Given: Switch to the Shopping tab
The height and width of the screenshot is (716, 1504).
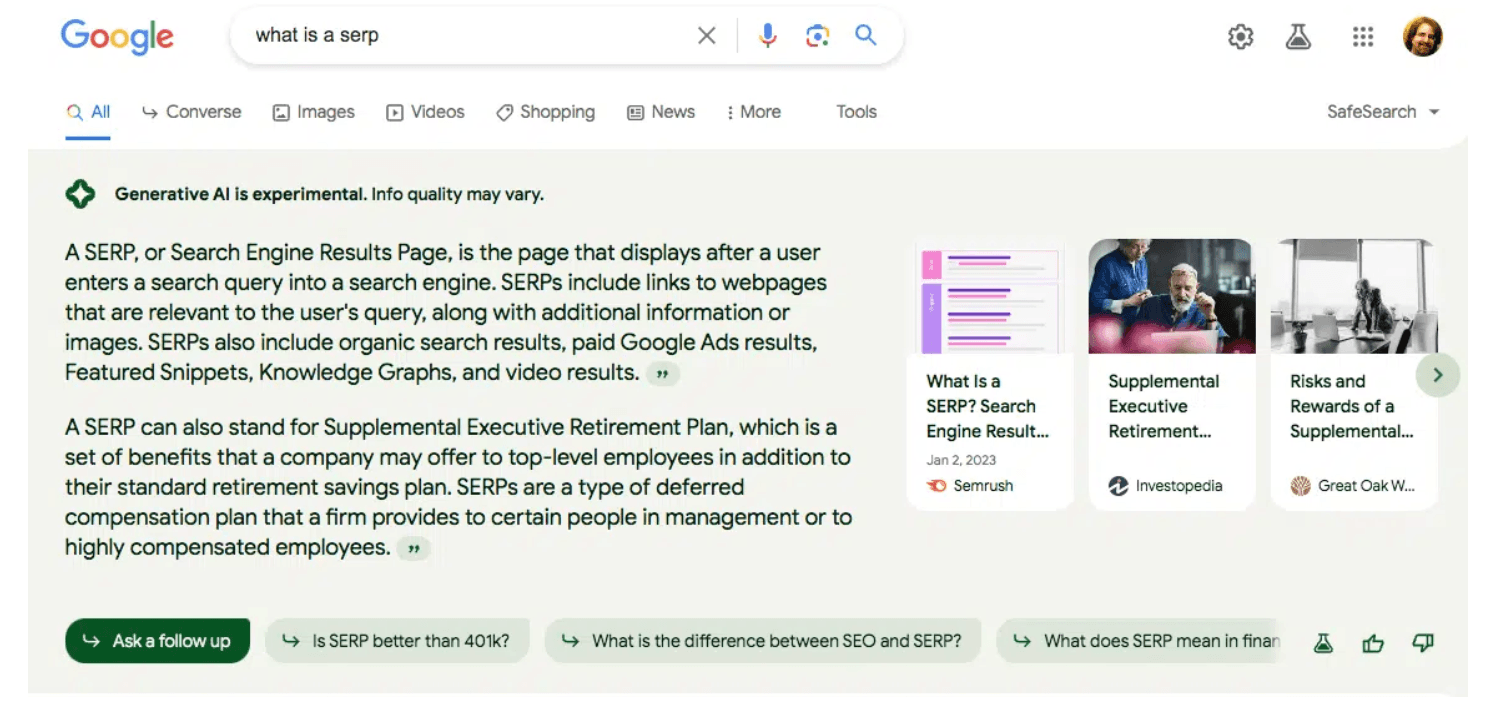Looking at the screenshot, I should coord(546,112).
